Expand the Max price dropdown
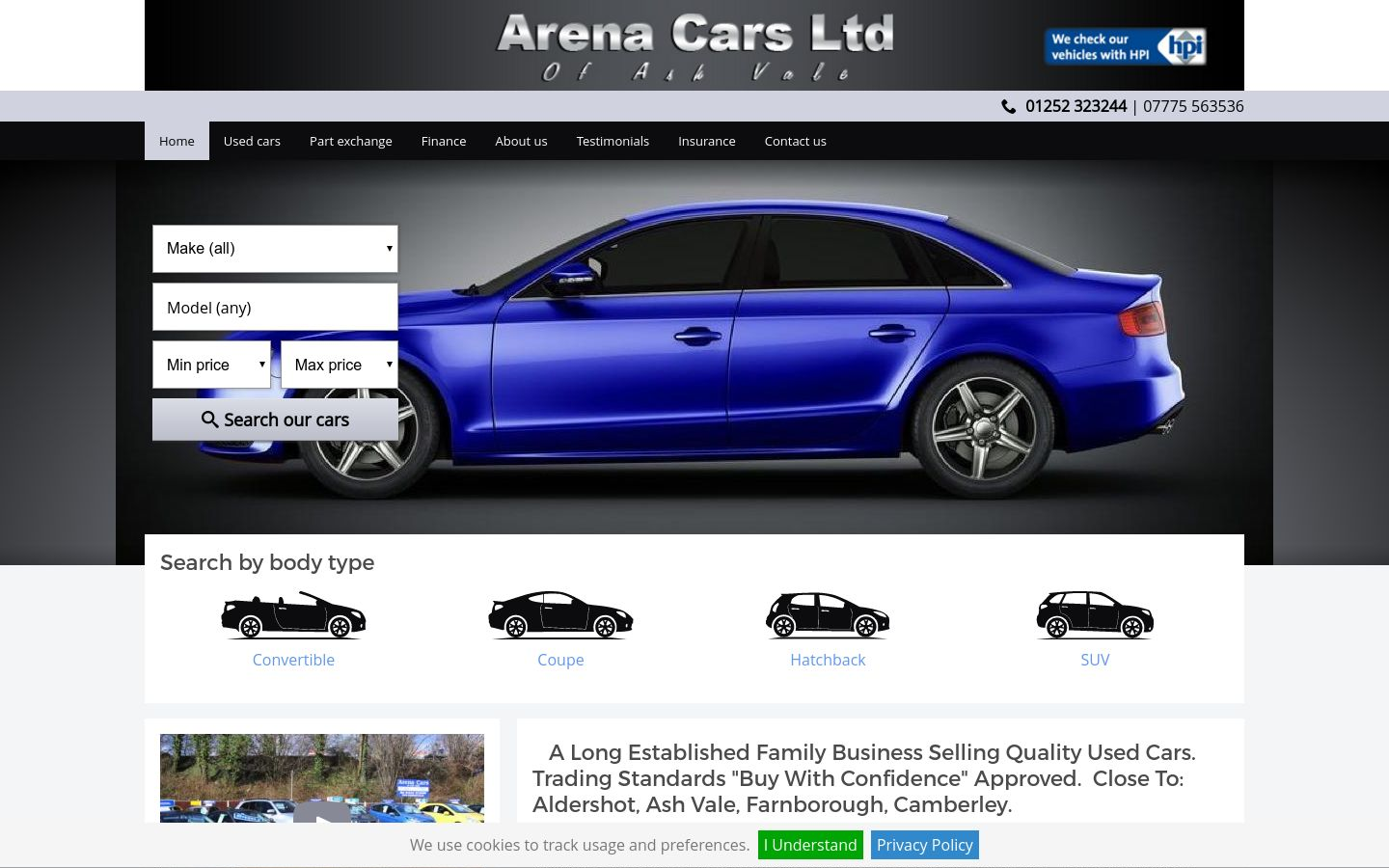The image size is (1389, 868). [x=340, y=365]
